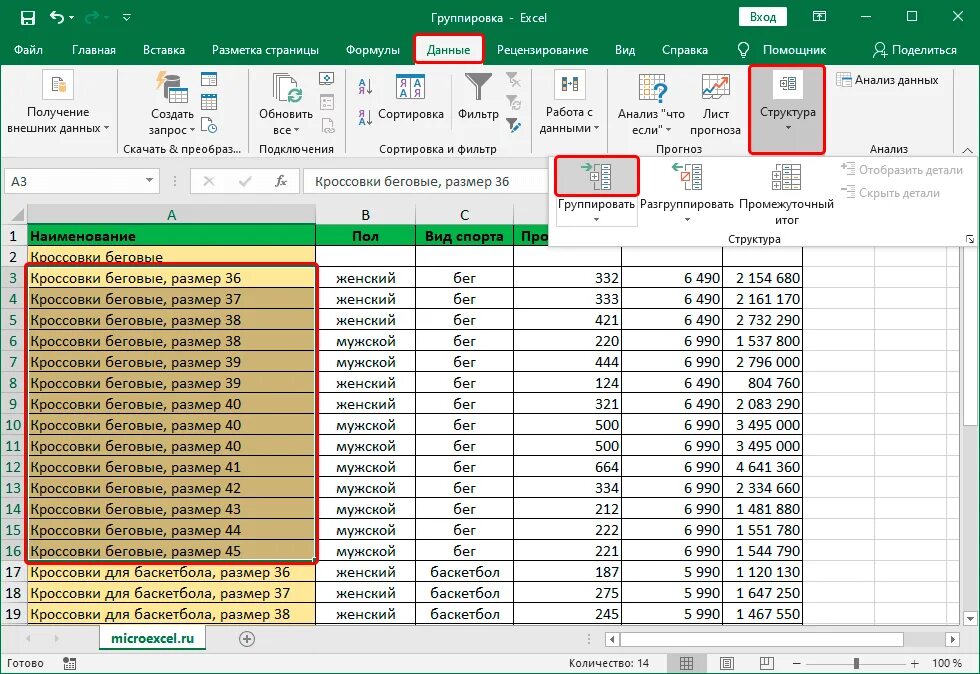Open the Разметка страницы tab
The width and height of the screenshot is (980, 674).
tap(265, 50)
